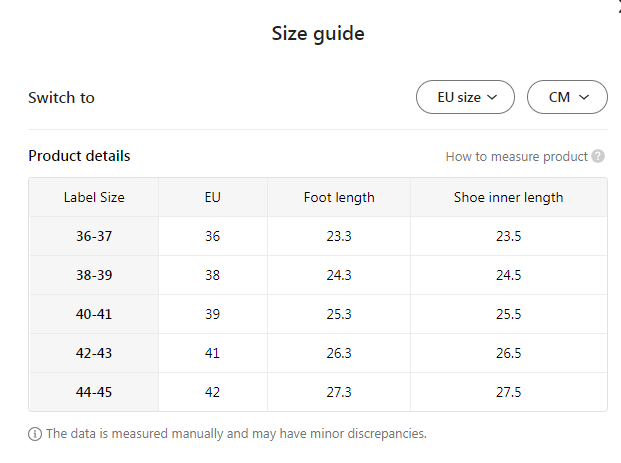Open How to measure product link

coord(516,156)
